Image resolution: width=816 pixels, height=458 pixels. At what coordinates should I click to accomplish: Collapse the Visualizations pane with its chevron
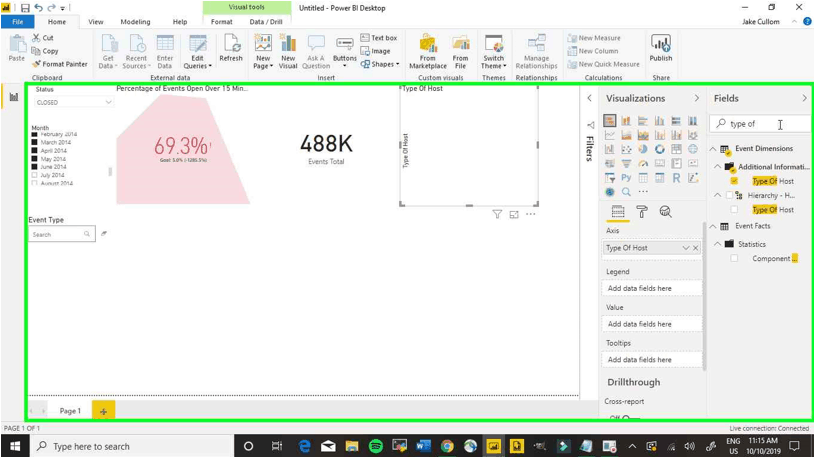[x=696, y=98]
